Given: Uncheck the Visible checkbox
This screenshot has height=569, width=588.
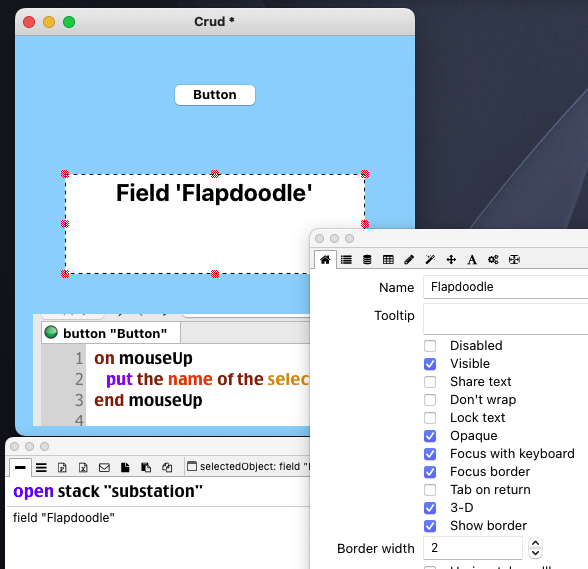Looking at the screenshot, I should click(x=430, y=364).
